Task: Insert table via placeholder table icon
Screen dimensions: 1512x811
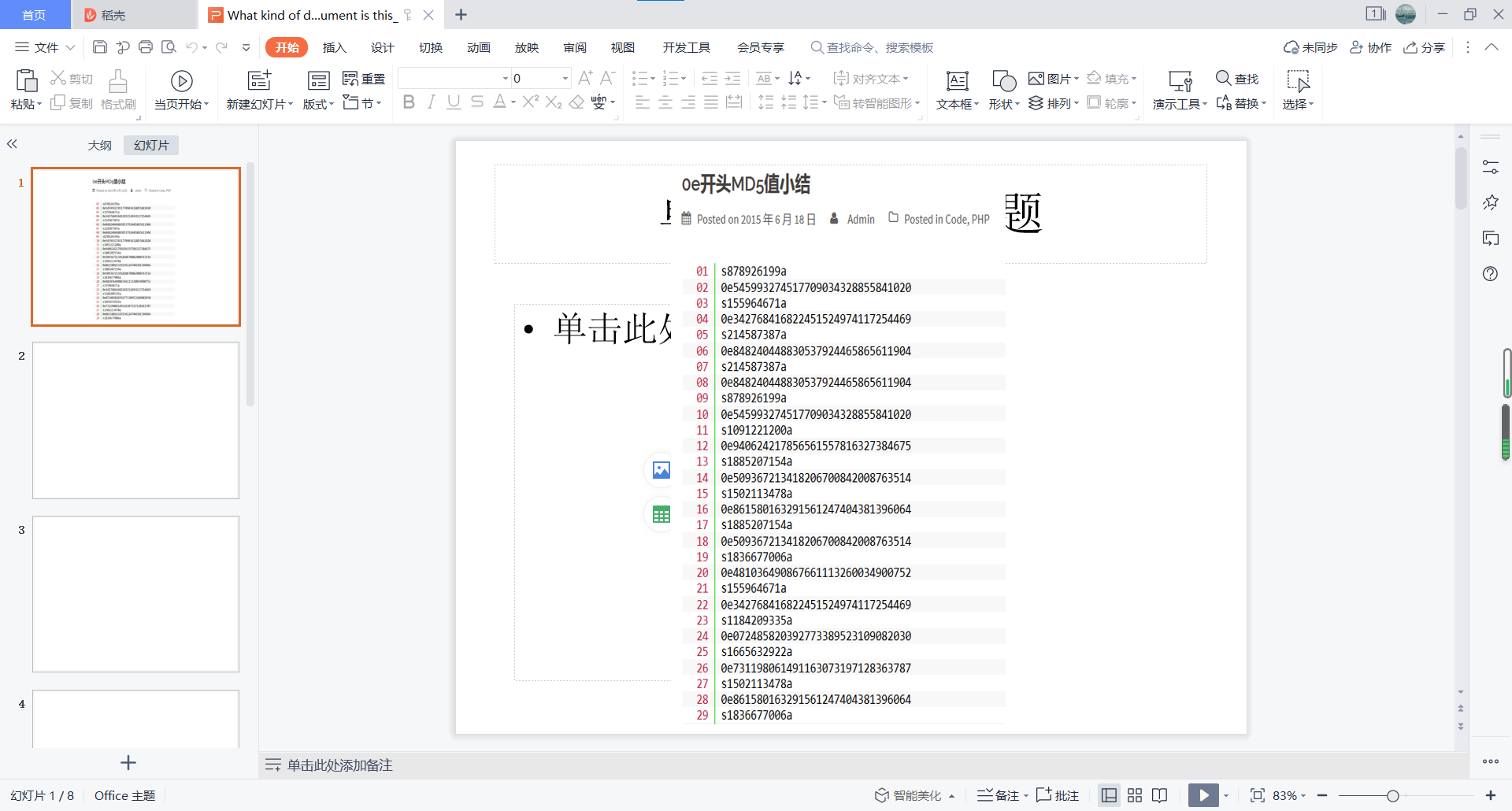Action: (x=661, y=515)
